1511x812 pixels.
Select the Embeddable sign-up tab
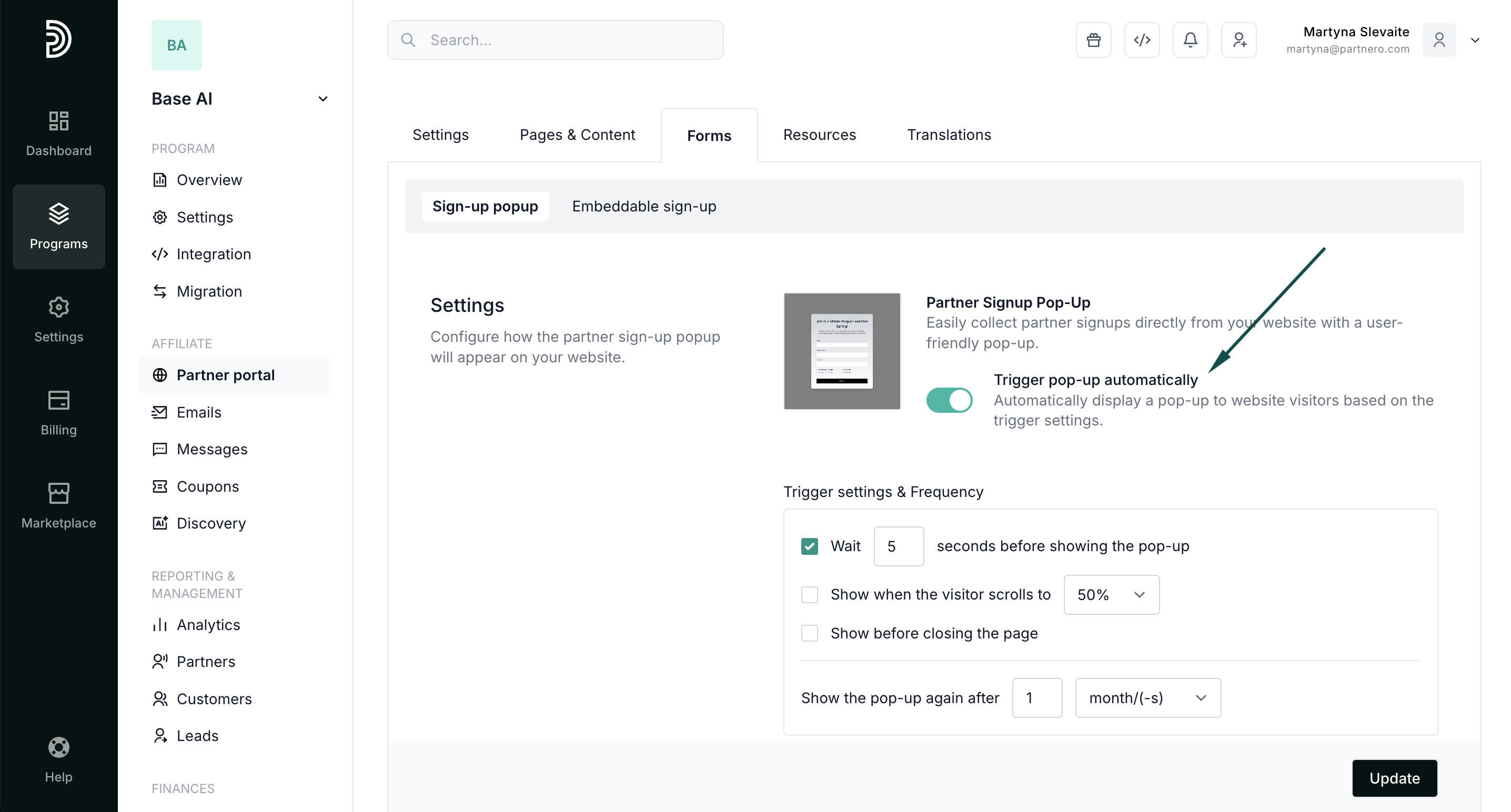[x=643, y=206]
